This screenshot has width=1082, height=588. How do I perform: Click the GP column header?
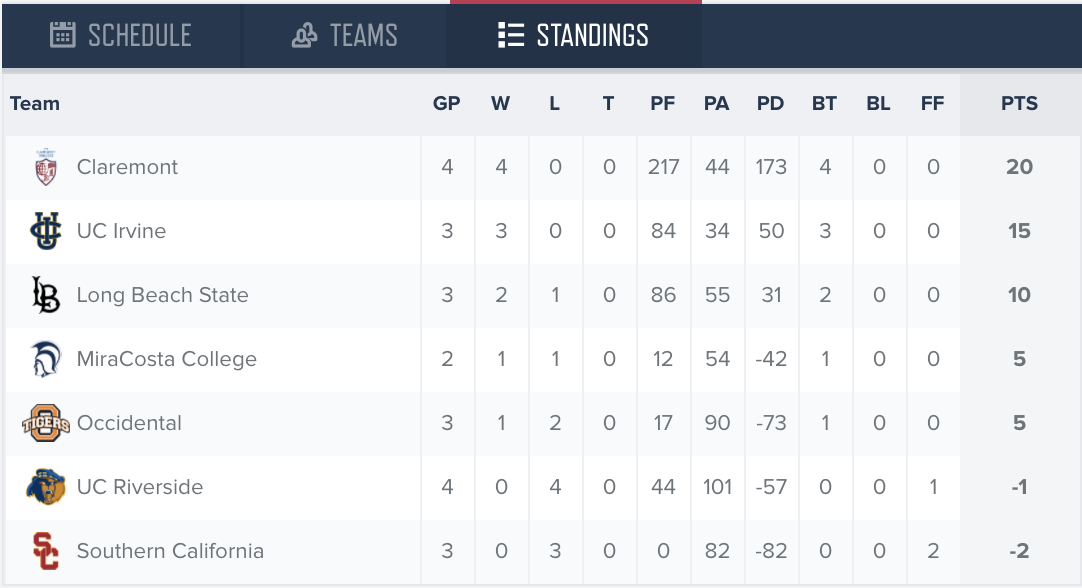click(x=446, y=104)
